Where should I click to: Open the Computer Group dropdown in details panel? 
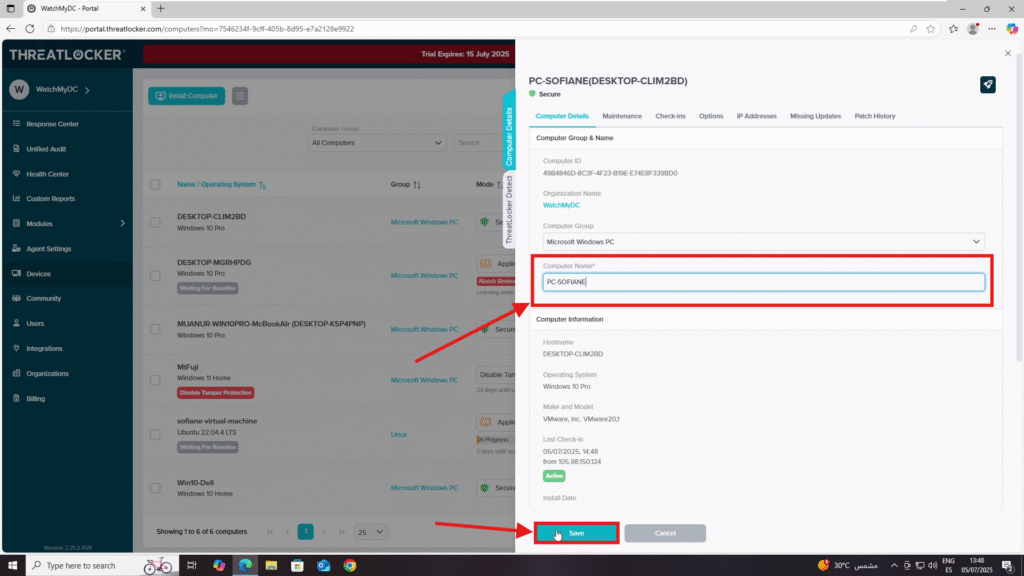(x=763, y=242)
